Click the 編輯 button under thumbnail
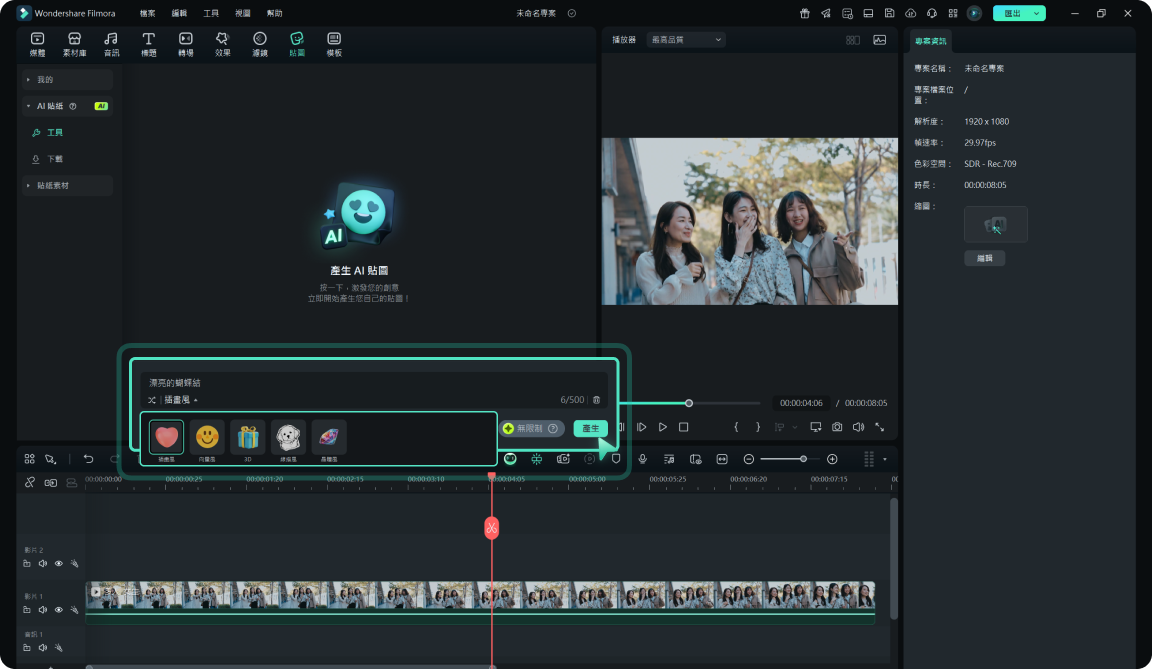Screen dimensions: 1152x669 [984, 258]
